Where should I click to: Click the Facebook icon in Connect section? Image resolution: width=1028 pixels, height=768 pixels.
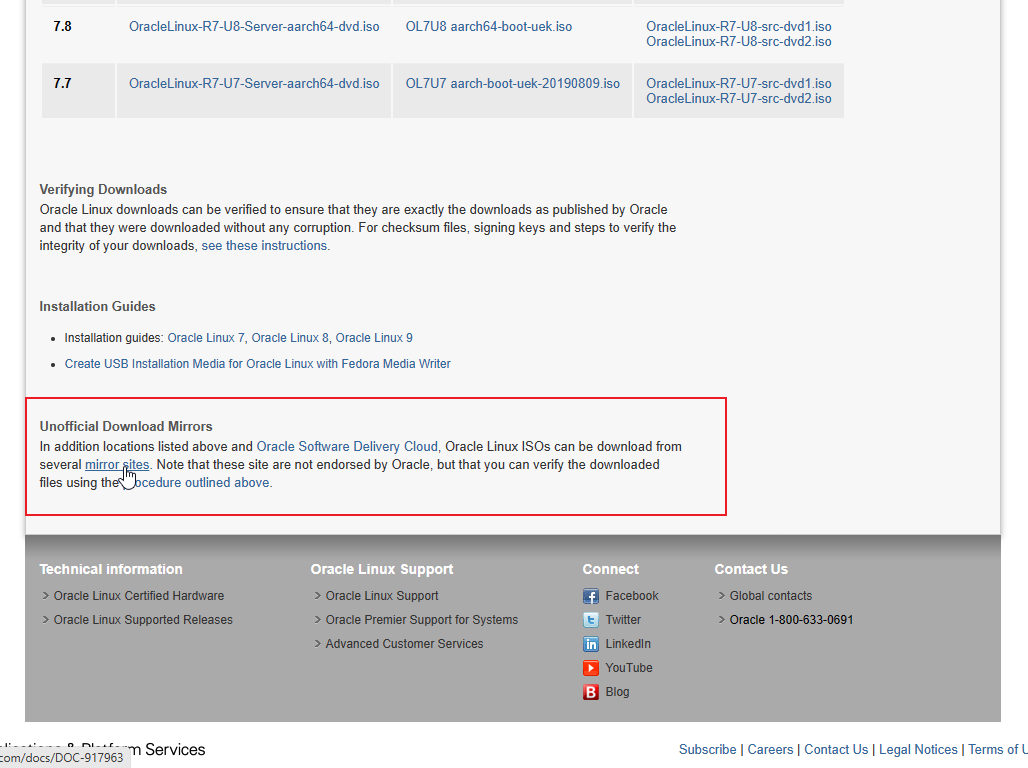click(591, 596)
